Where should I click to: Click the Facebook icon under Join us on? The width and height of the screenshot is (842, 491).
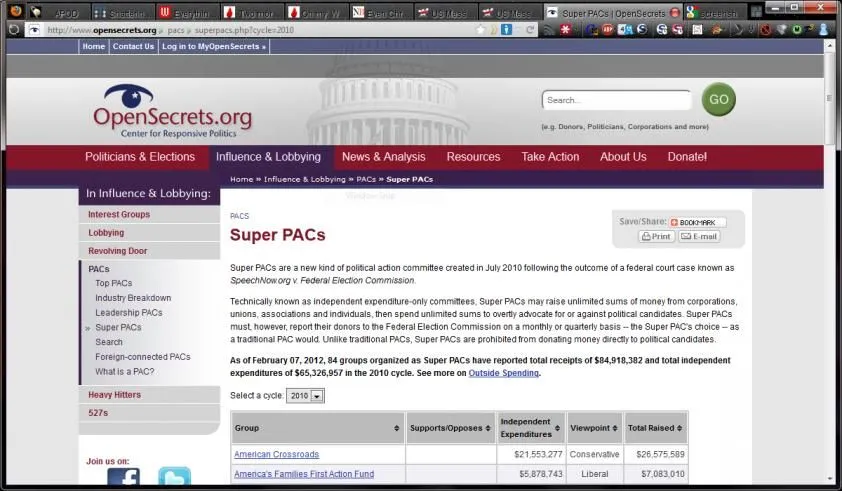pos(123,479)
